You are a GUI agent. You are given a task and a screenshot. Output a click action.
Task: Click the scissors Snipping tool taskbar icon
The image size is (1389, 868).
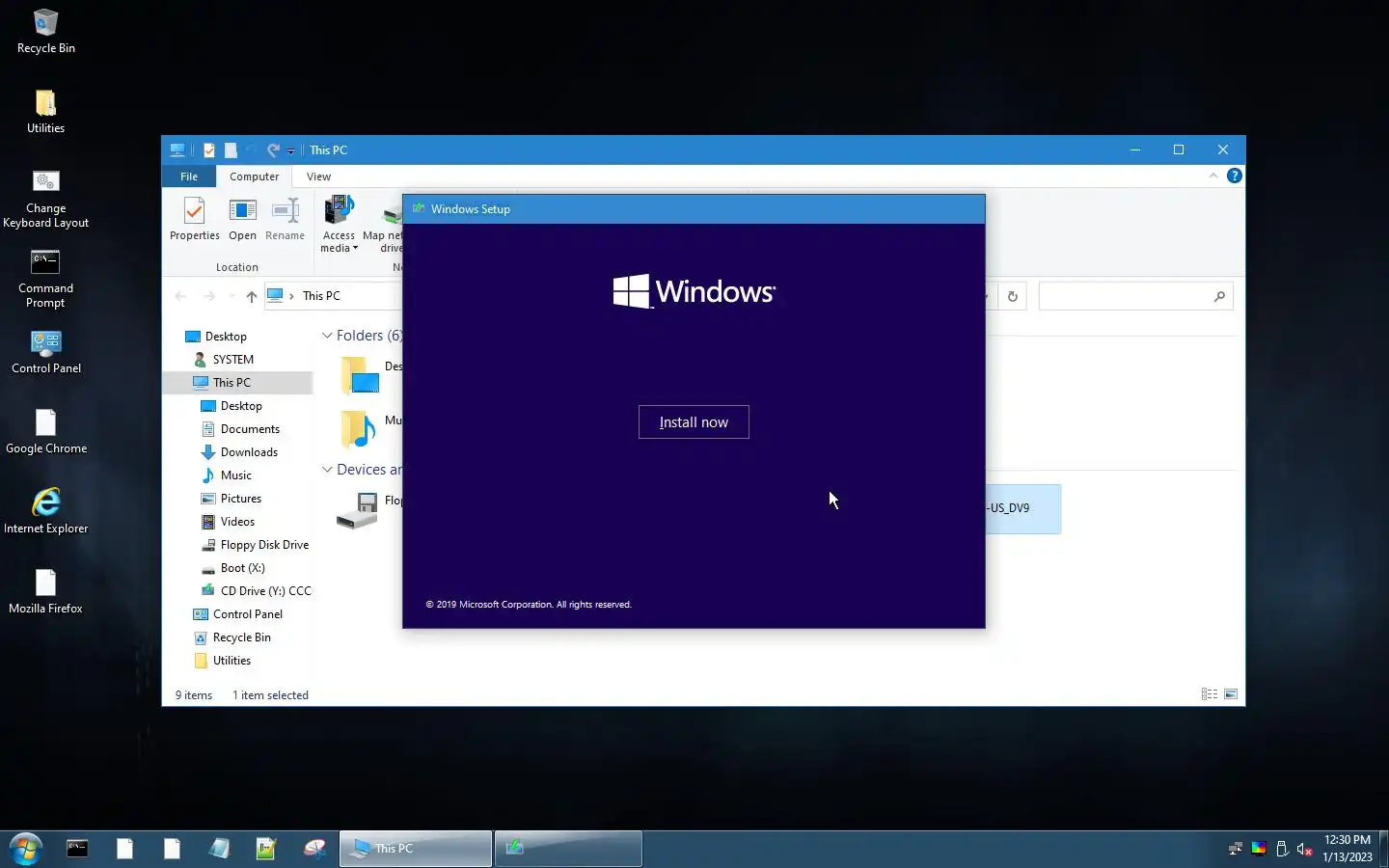coord(314,849)
